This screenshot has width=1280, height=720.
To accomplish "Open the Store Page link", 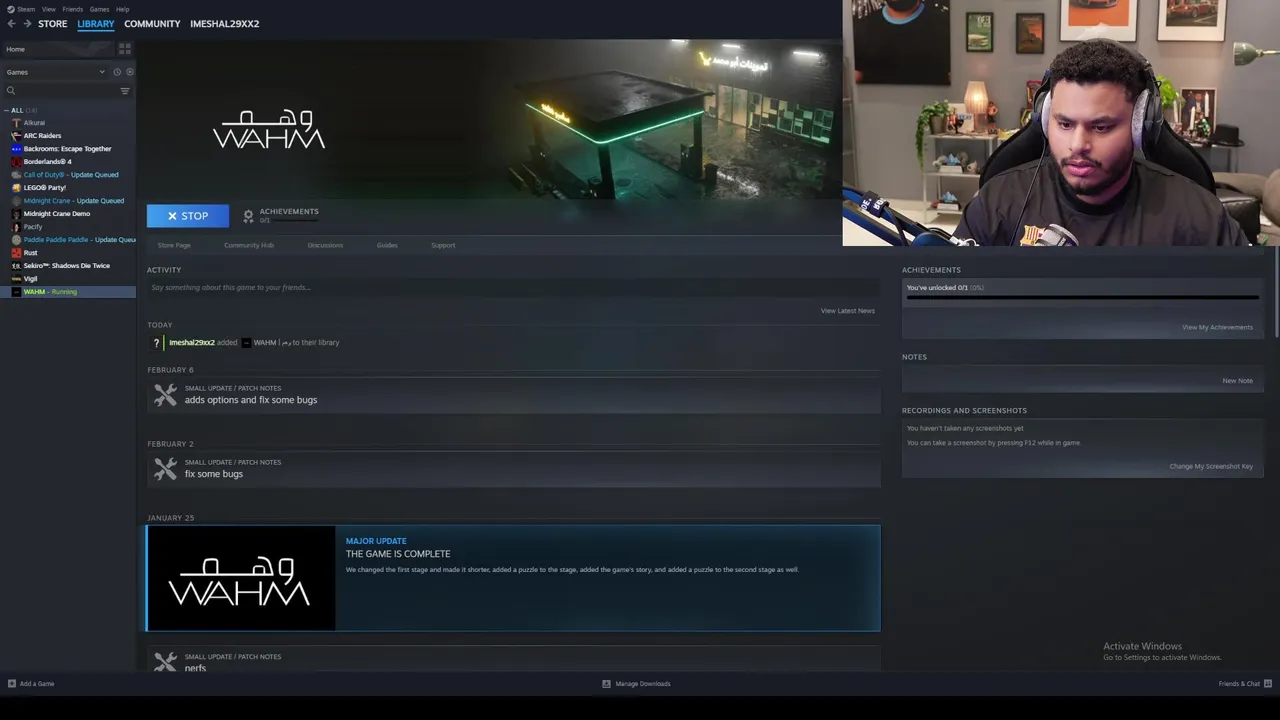I will tap(173, 245).
